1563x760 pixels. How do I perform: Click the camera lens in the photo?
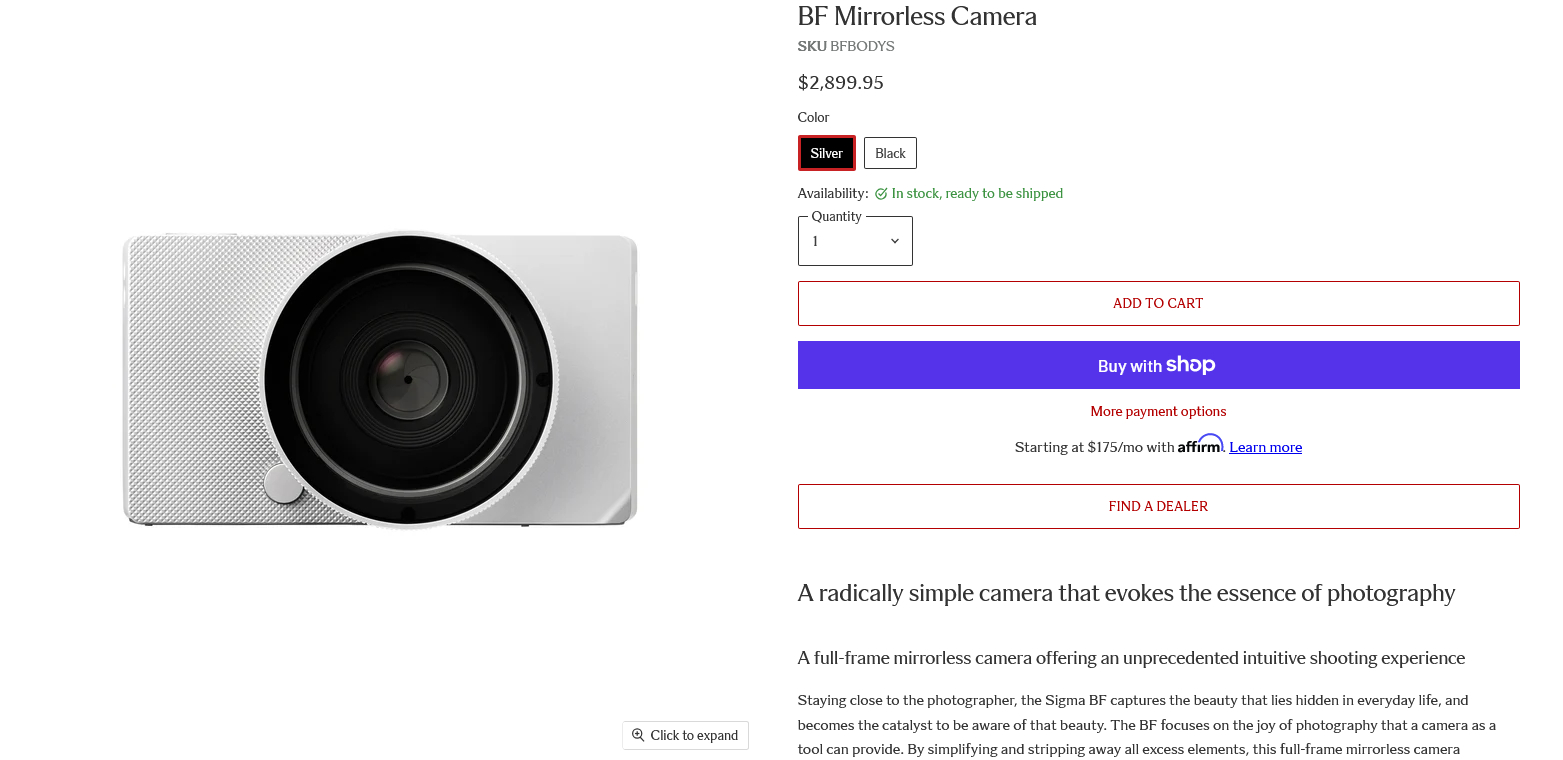point(408,380)
